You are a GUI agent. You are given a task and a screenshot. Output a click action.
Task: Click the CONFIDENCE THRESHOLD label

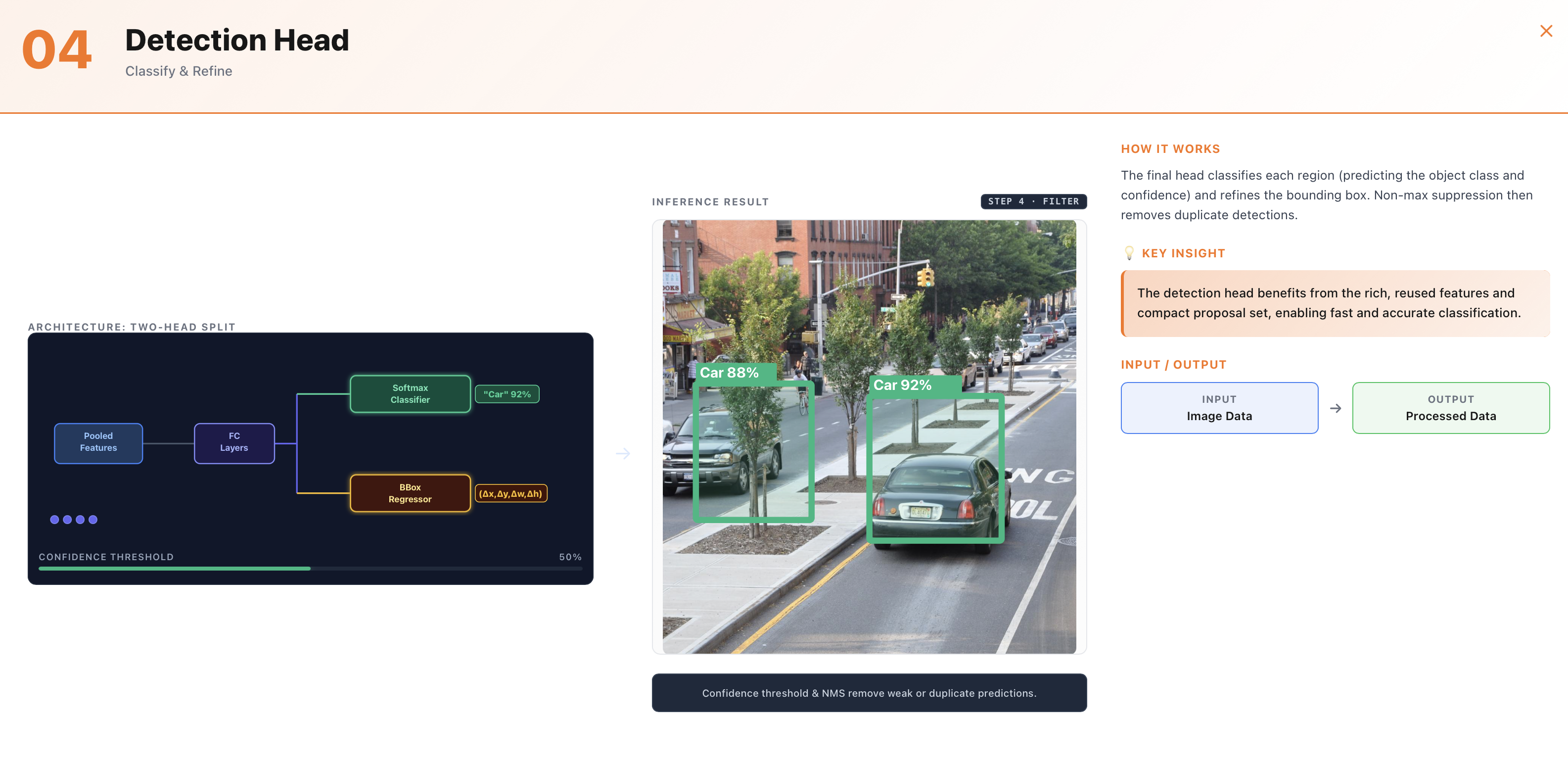(106, 557)
